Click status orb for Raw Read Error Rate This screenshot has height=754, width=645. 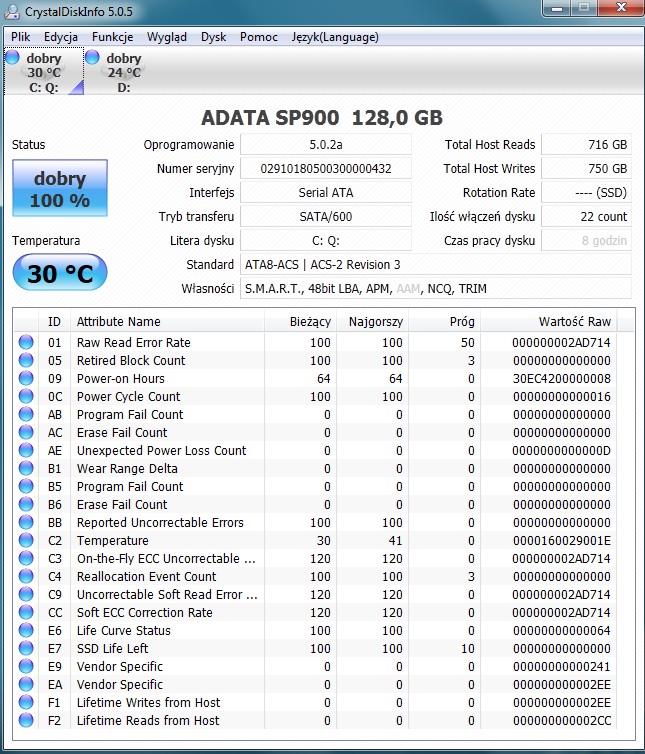click(x=26, y=342)
